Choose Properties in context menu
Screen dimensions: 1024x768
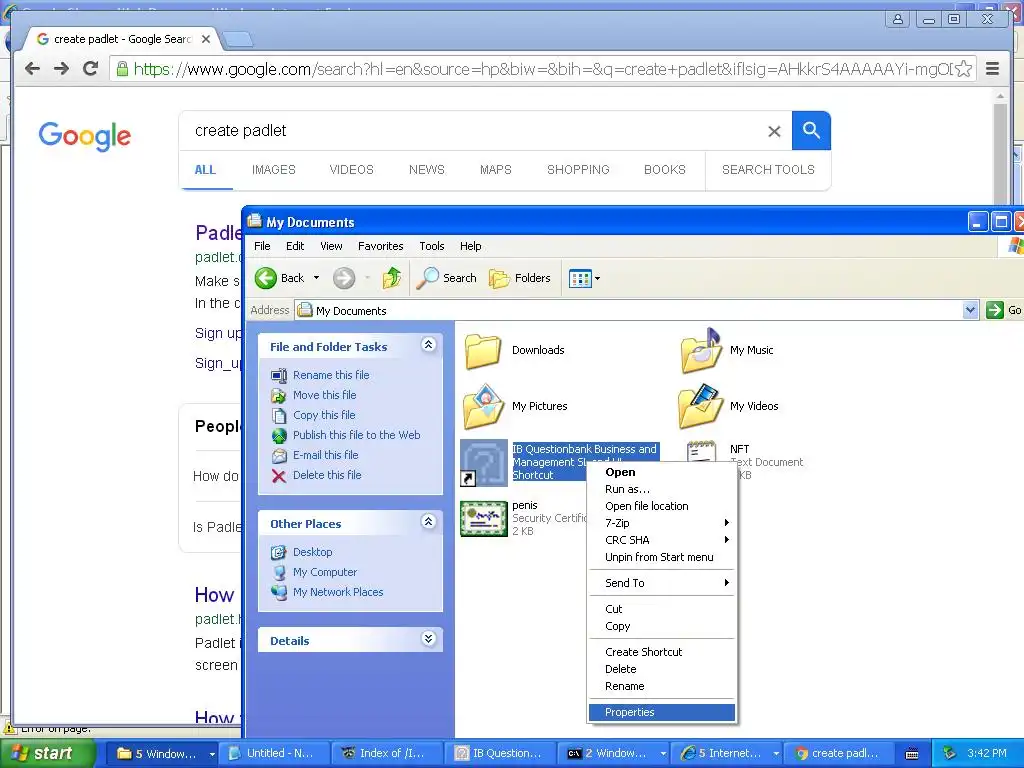pos(662,712)
